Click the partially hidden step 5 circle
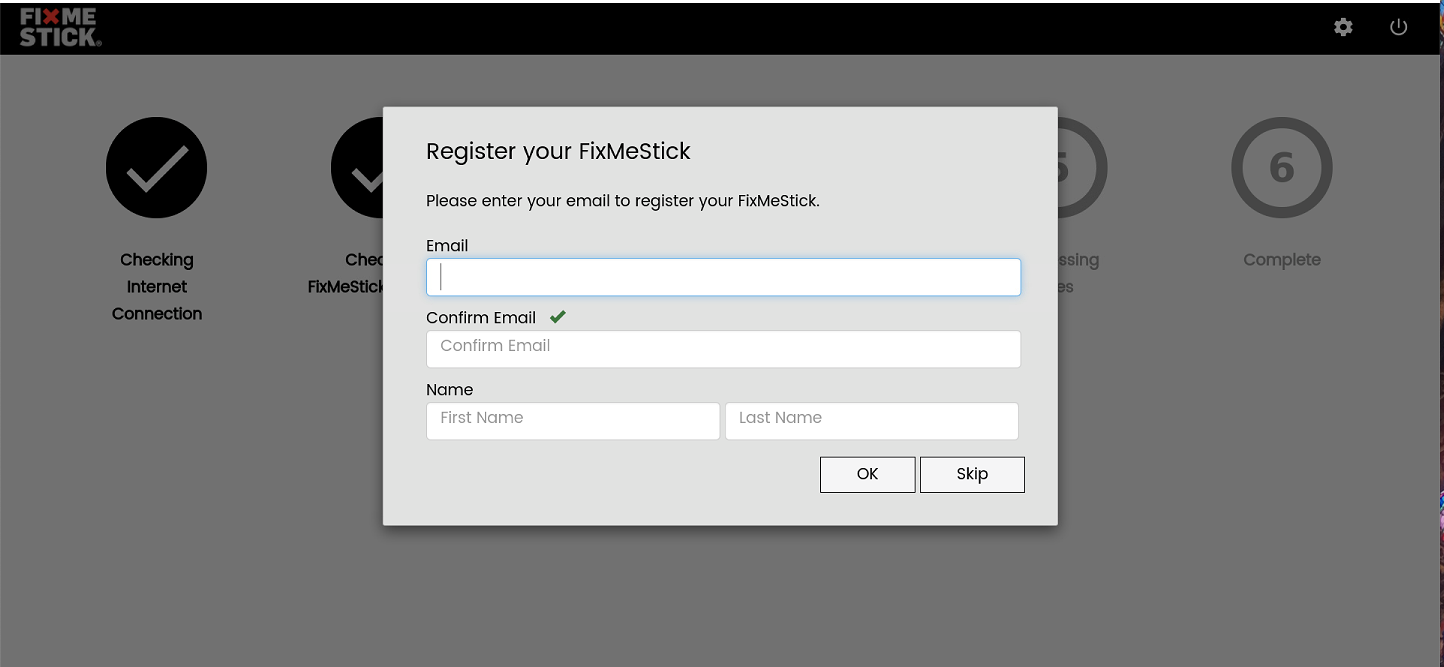The width and height of the screenshot is (1444, 667). (1083, 168)
